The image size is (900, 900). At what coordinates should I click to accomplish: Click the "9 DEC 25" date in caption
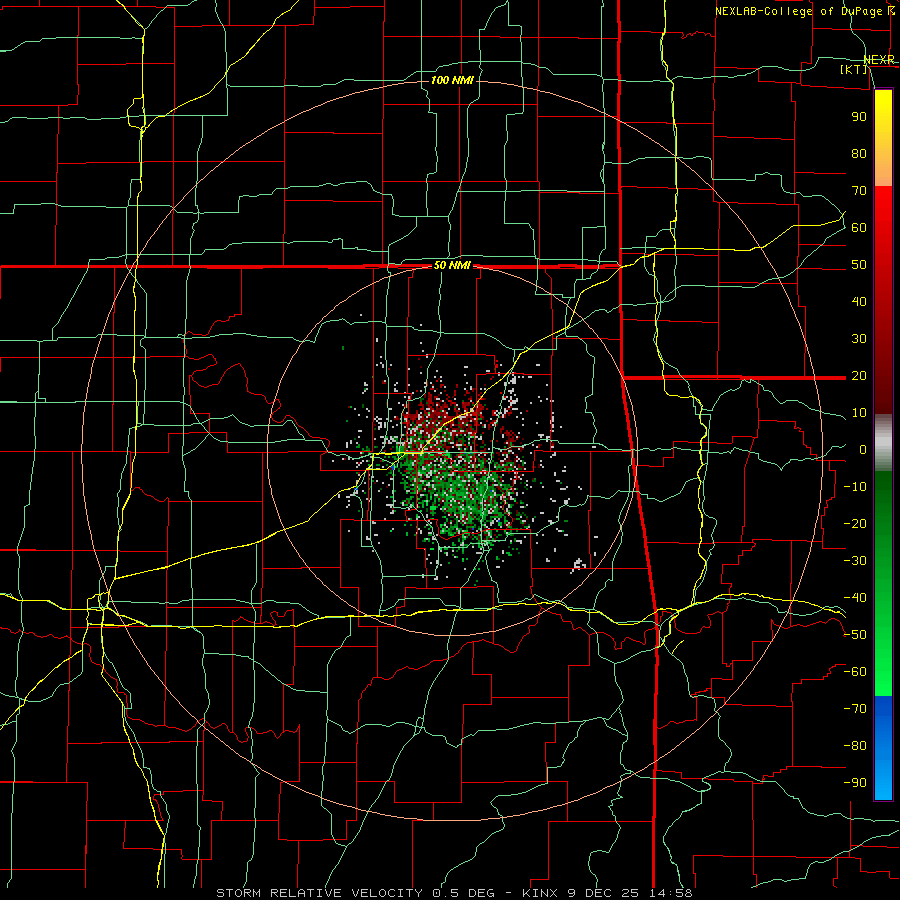pyautogui.click(x=603, y=893)
